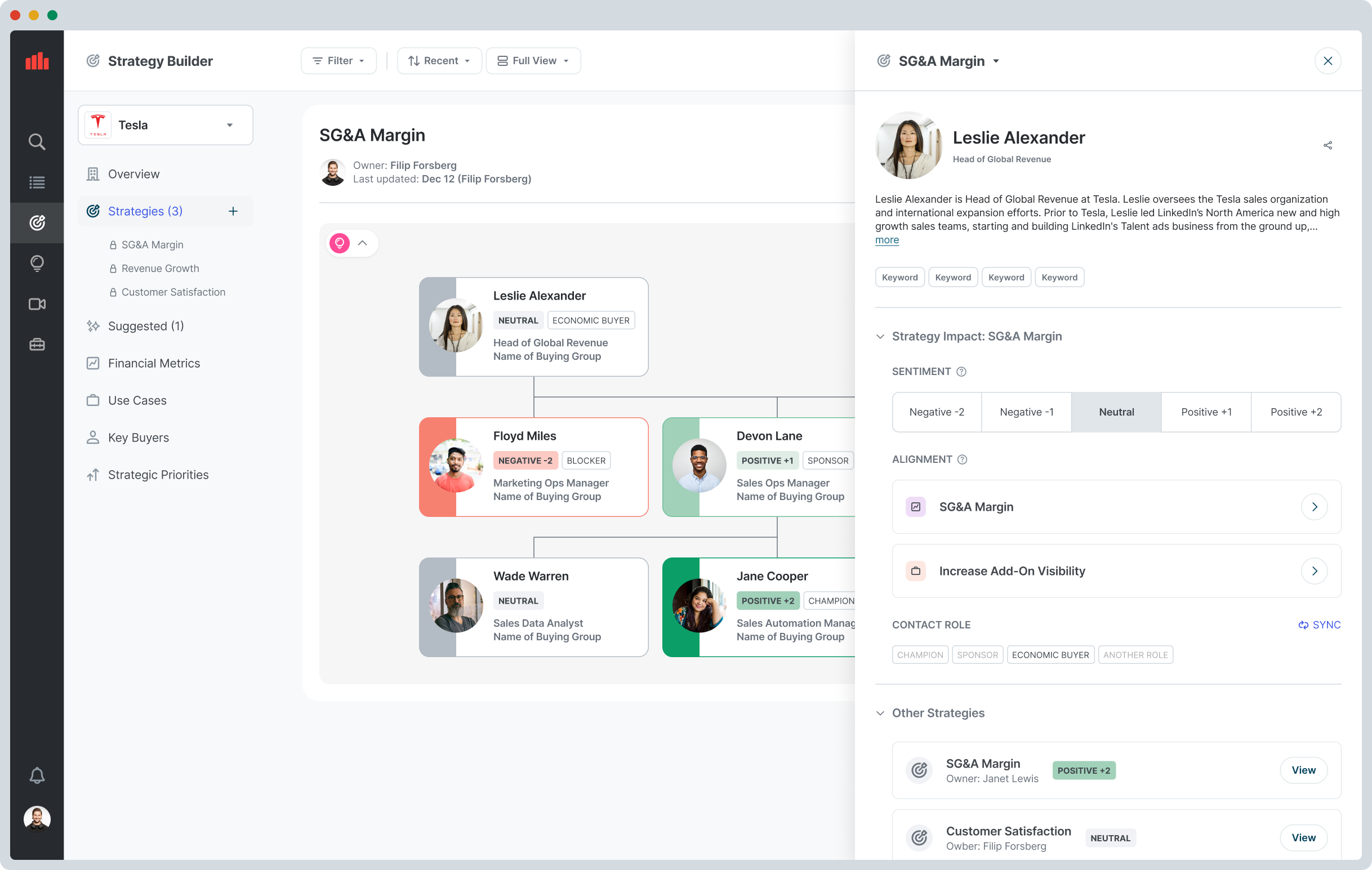Click the Sentiment help question icon
This screenshot has width=1372, height=870.
coord(961,372)
